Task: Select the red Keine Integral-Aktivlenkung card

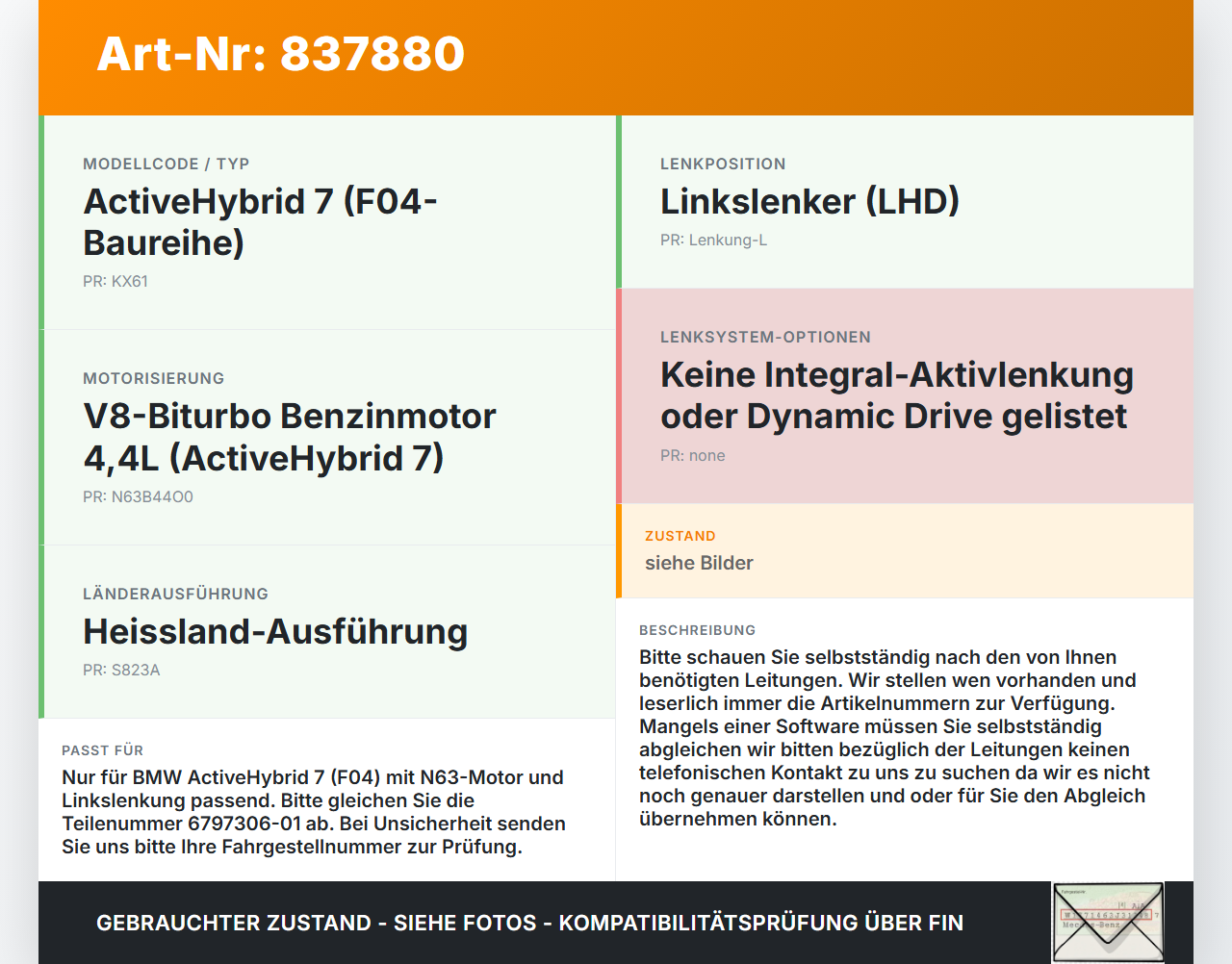Action: [x=905, y=396]
